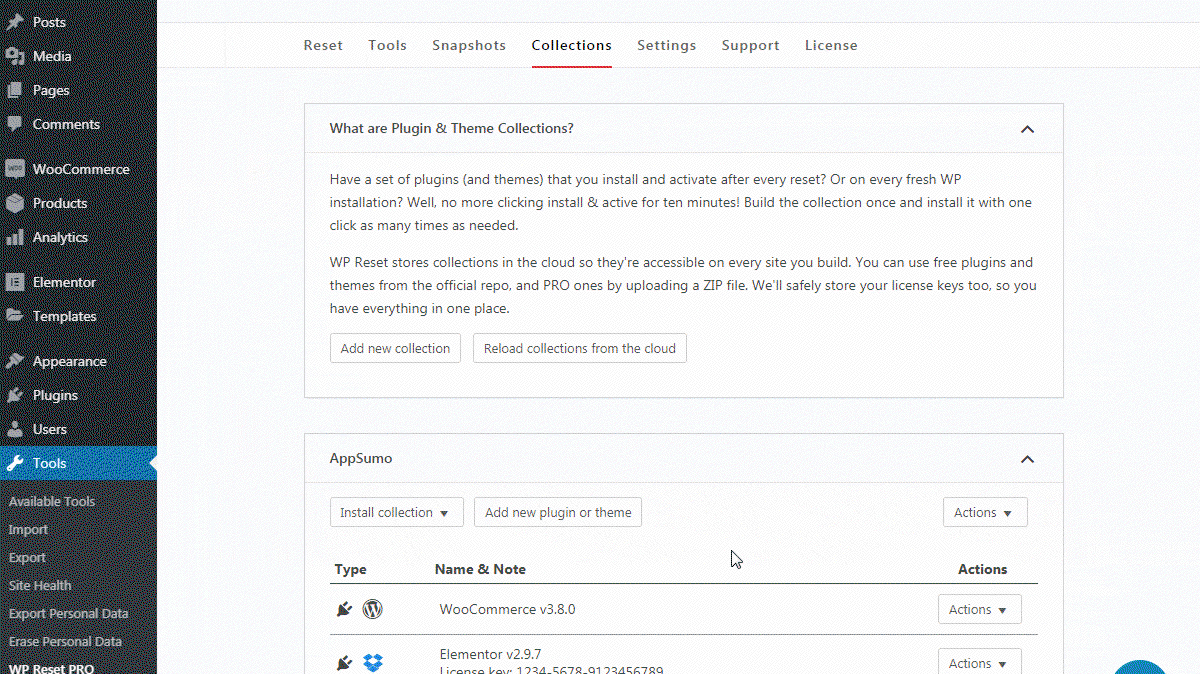
Task: Click the plugin type icon in WooCommerce row
Action: tap(345, 609)
